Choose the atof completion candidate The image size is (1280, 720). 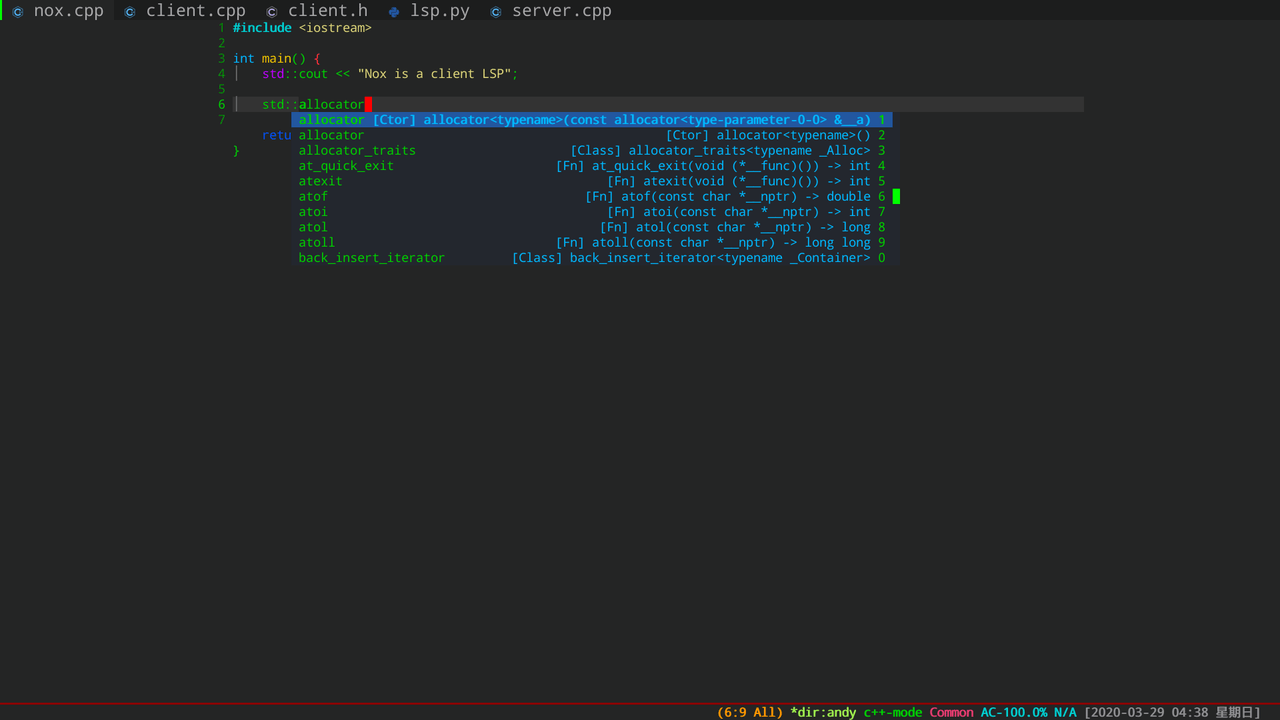click(x=592, y=197)
